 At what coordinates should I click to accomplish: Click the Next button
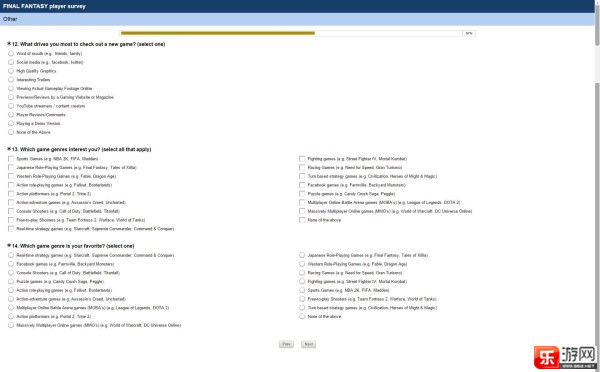(308, 344)
